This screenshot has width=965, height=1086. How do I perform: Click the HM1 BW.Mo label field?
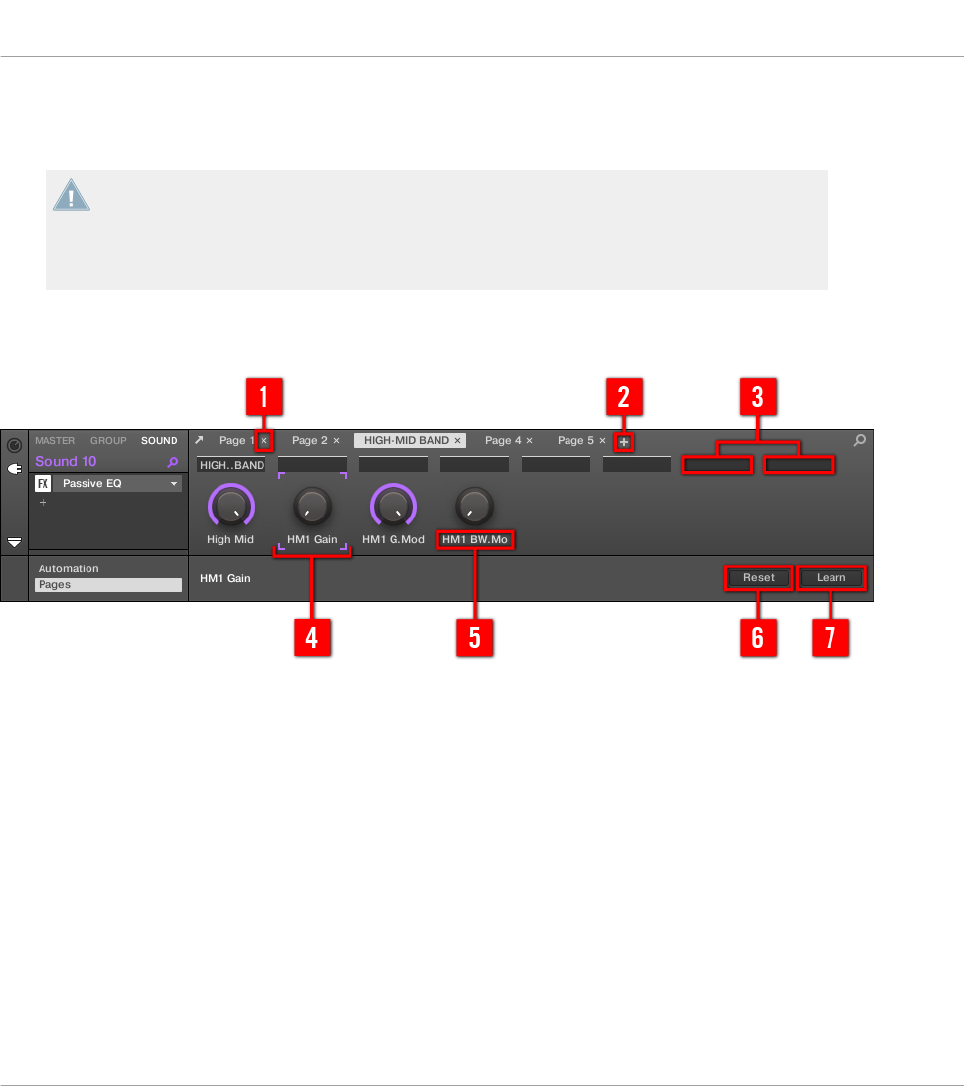(x=475, y=540)
